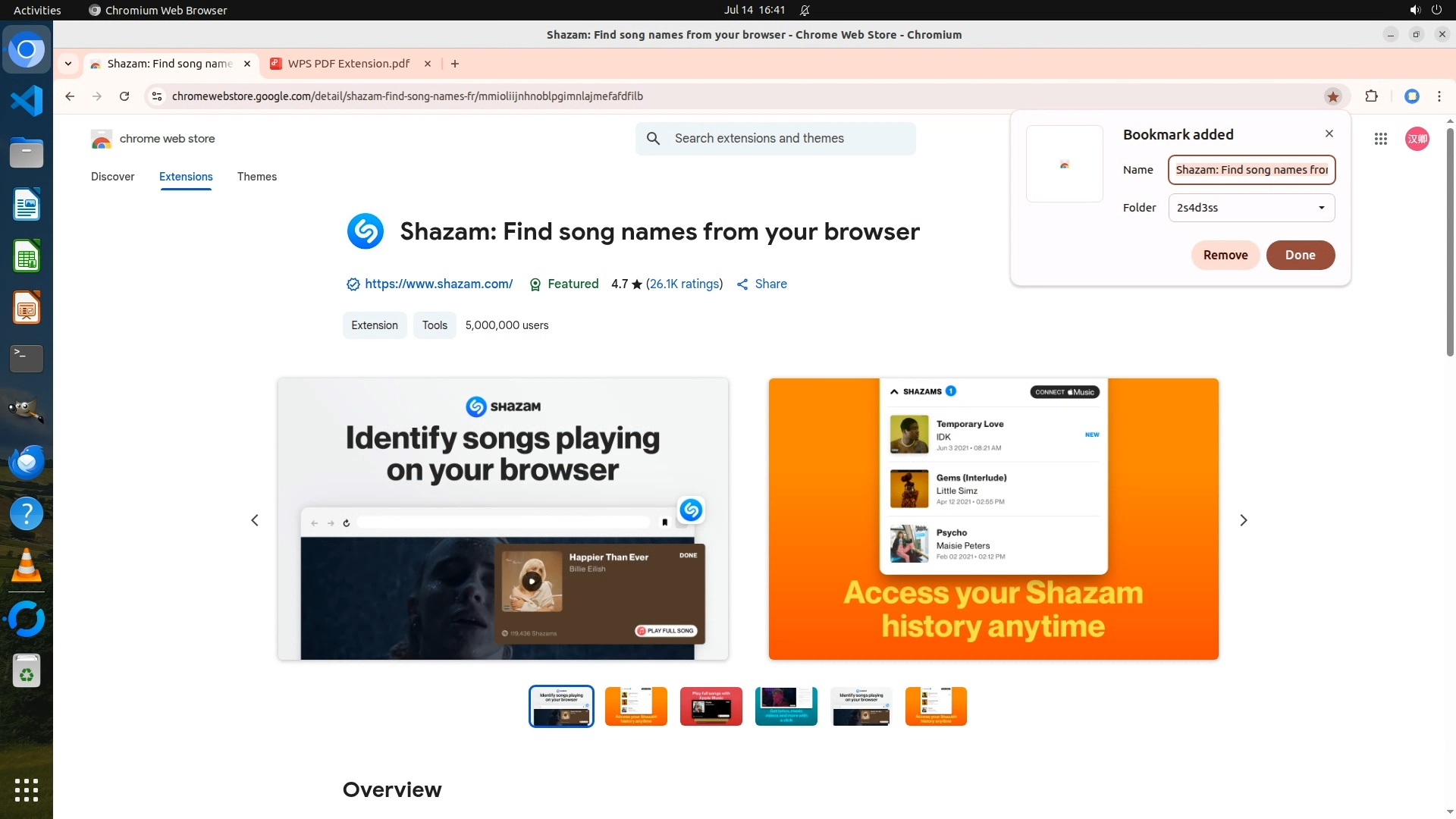
Task: Click the Google apps grid icon
Action: tap(1380, 139)
